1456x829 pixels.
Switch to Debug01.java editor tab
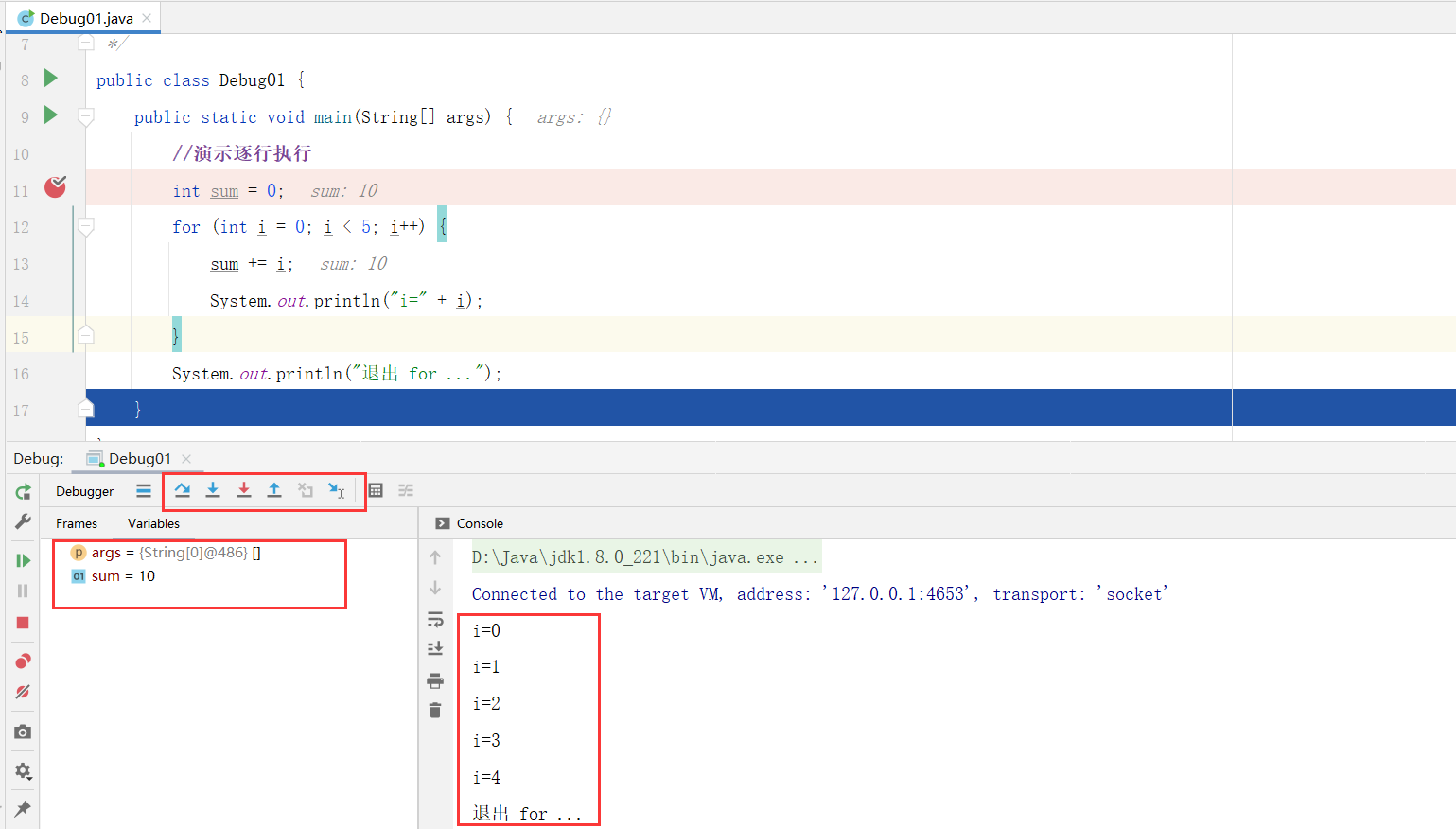[85, 18]
